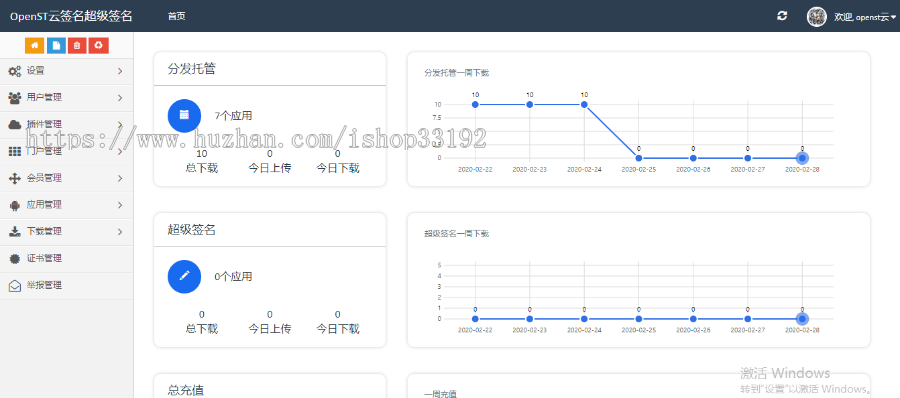Screen dimensions: 900x398
Task: Click the red recycle shortcut button
Action: tap(99, 45)
